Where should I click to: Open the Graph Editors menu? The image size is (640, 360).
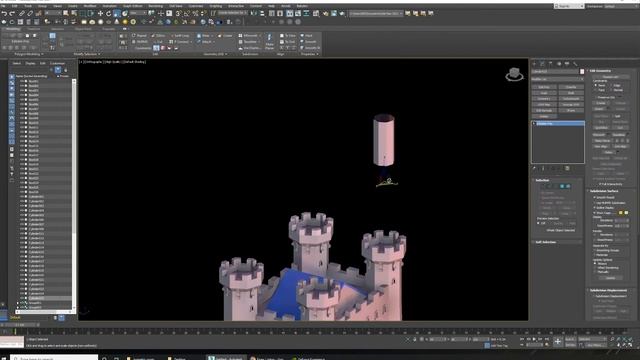pos(133,6)
